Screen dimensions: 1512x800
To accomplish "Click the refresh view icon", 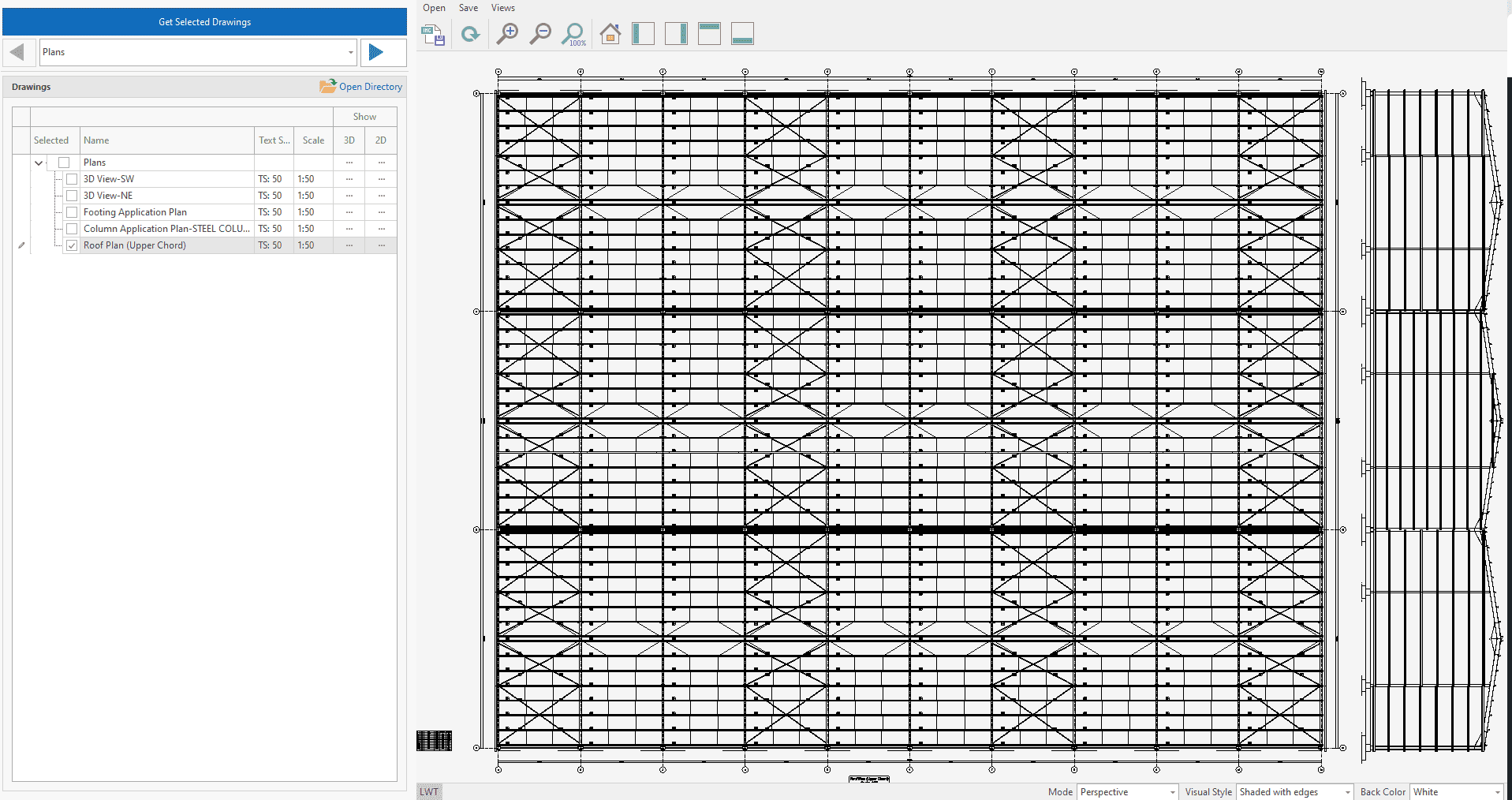I will [x=470, y=35].
